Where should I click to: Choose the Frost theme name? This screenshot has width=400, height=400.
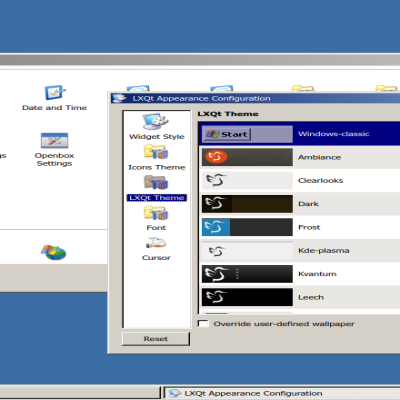tap(309, 227)
